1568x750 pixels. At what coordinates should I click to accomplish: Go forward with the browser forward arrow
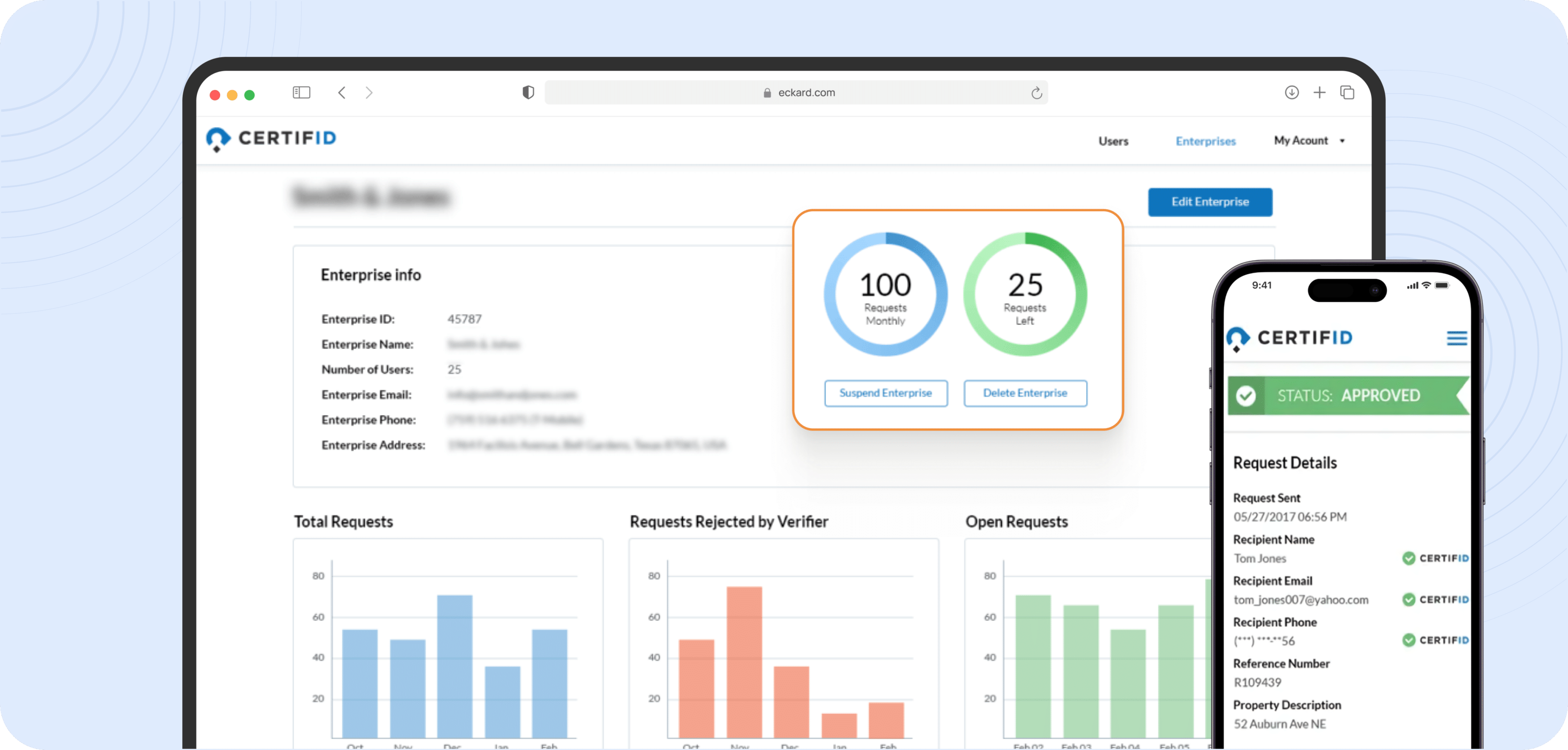(x=369, y=93)
